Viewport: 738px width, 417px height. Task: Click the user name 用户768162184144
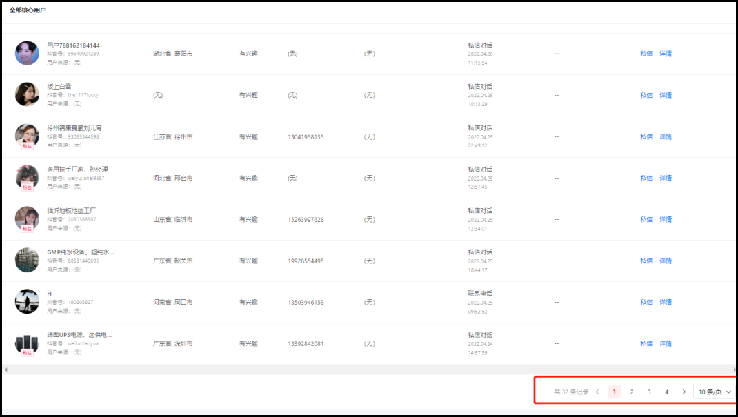pyautogui.click(x=73, y=46)
